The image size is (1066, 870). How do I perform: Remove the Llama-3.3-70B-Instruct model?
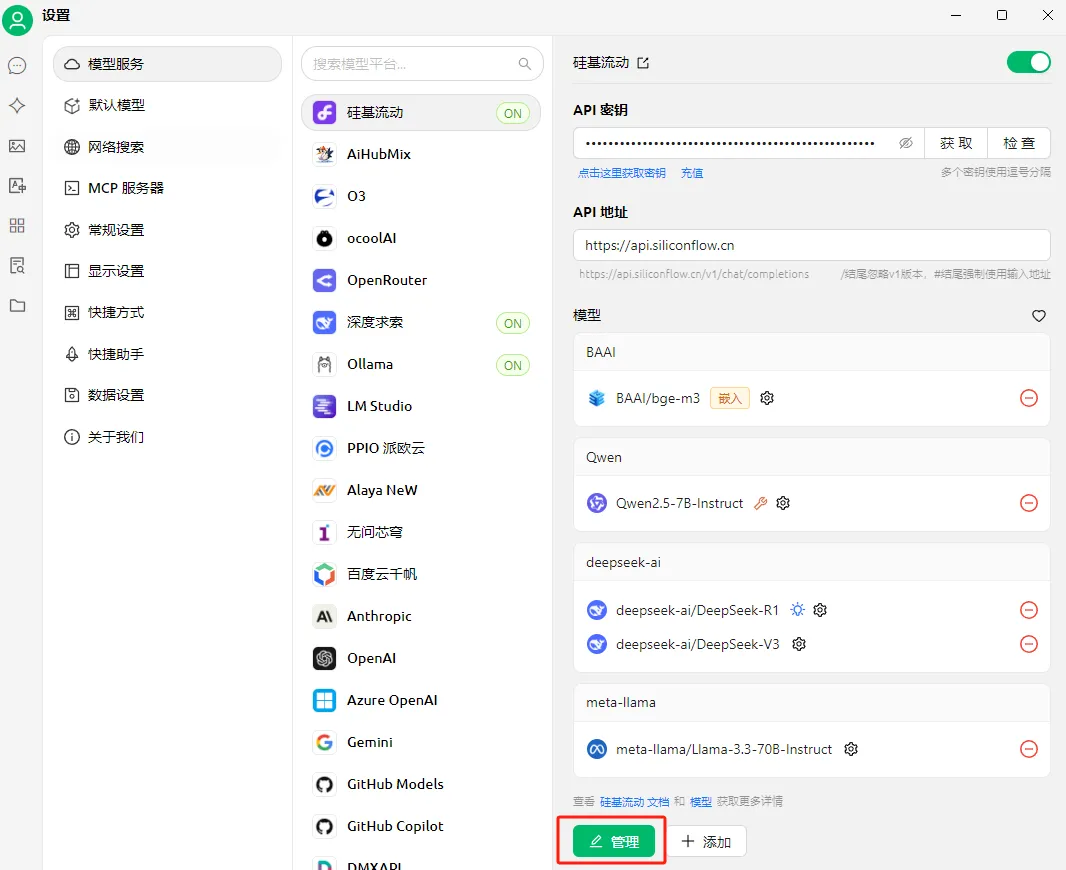click(x=1029, y=749)
